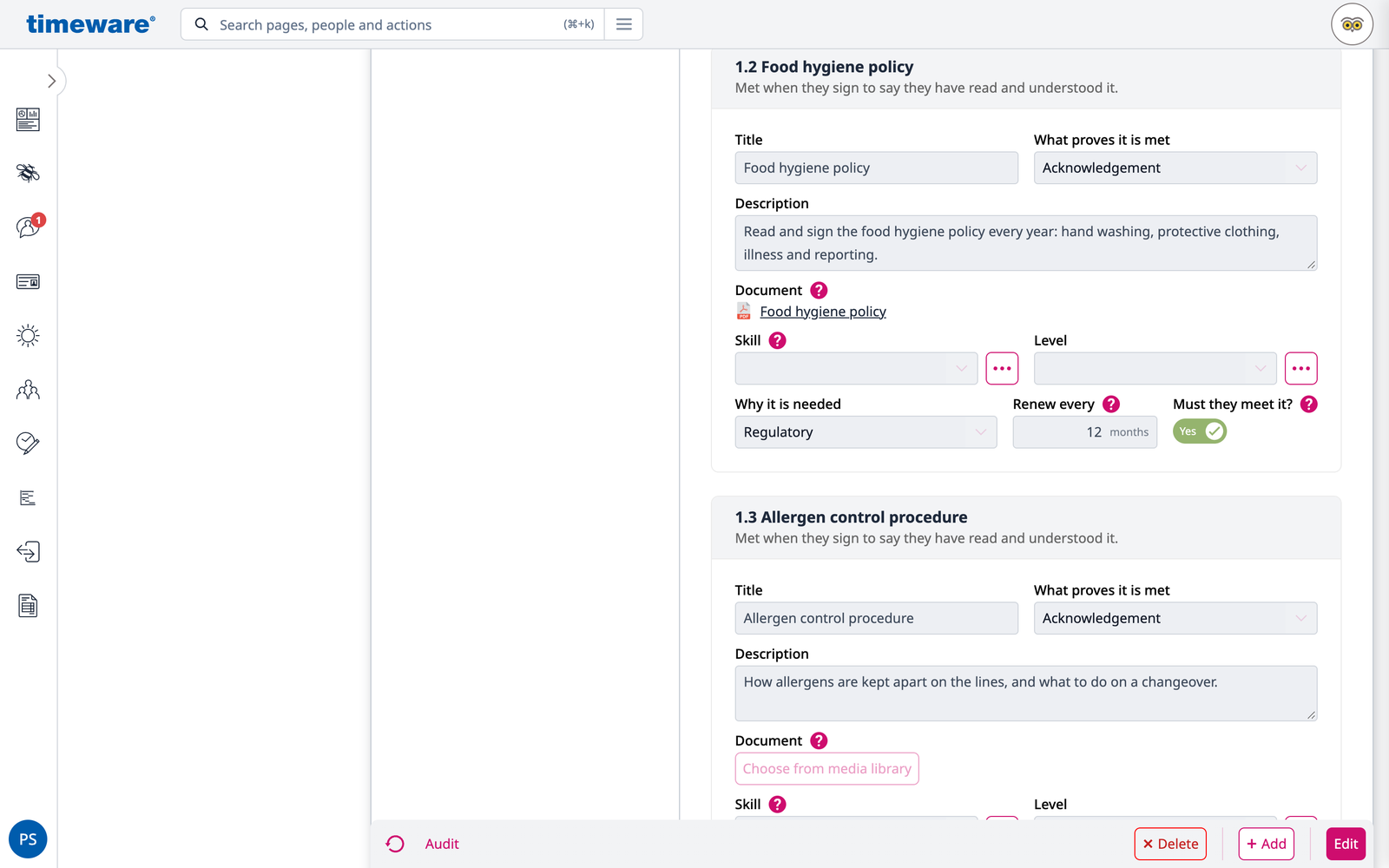This screenshot has height=868, width=1389.
Task: Open the Food hygiene policy PDF link
Action: pyautogui.click(x=823, y=312)
